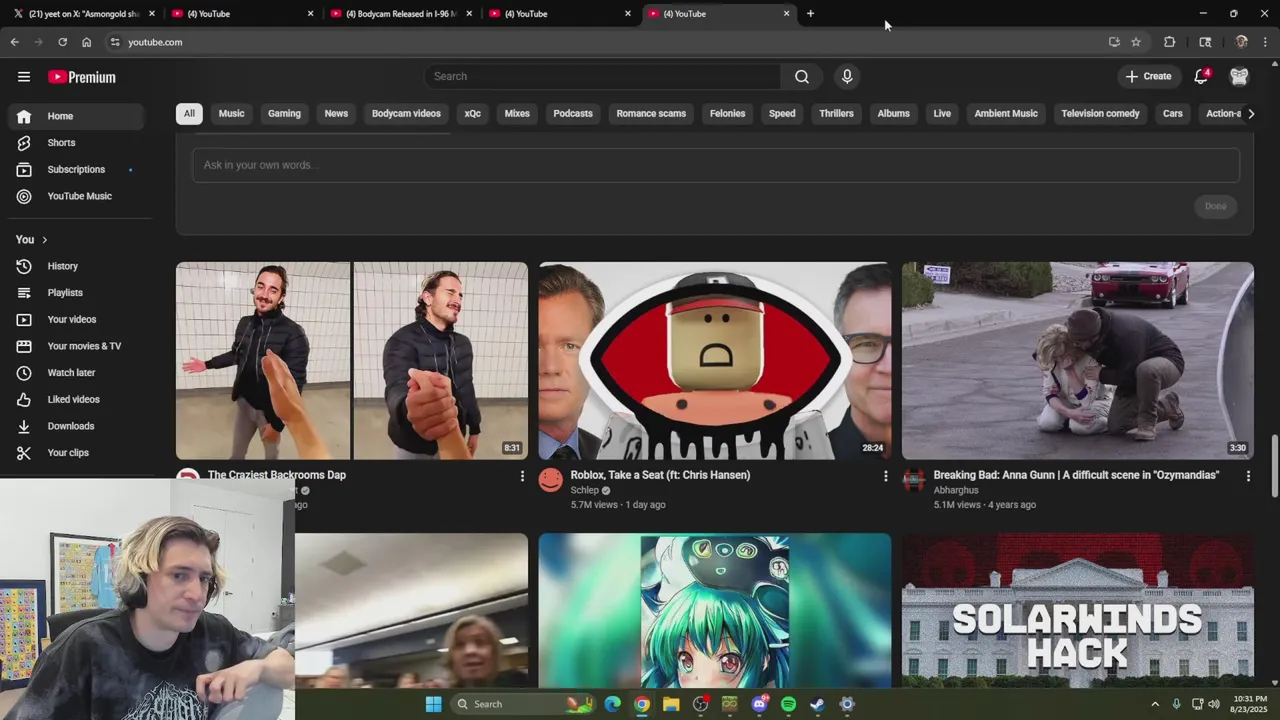
Task: Open Steam from the taskbar
Action: pos(817,704)
